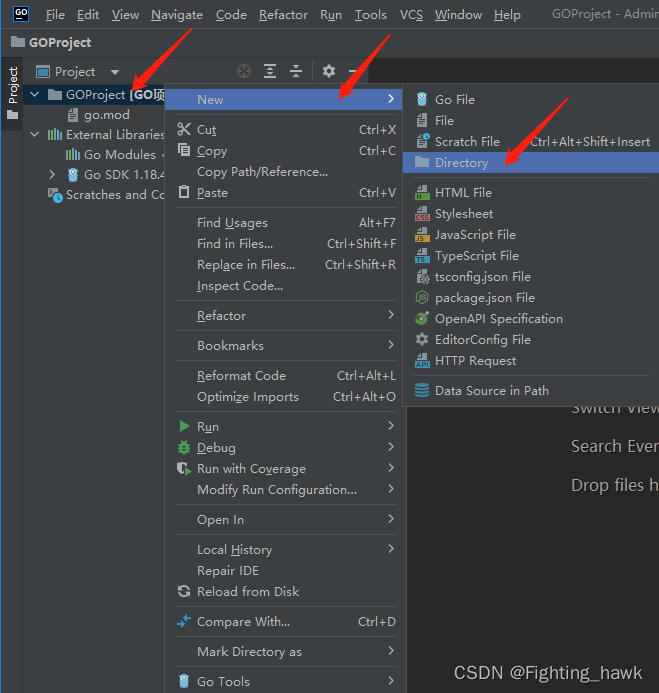Click the Expand All icon in Project panel
Viewport: 659px width, 693px height.
[x=270, y=71]
